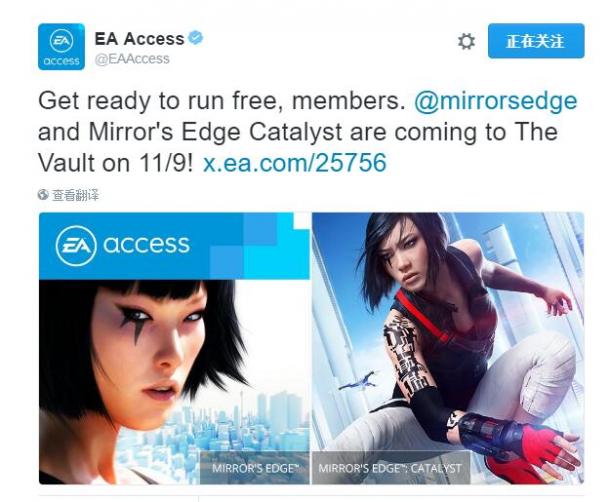The image size is (610, 502).
Task: Click the 'access' wordmark in the blue banner
Action: (x=146, y=245)
